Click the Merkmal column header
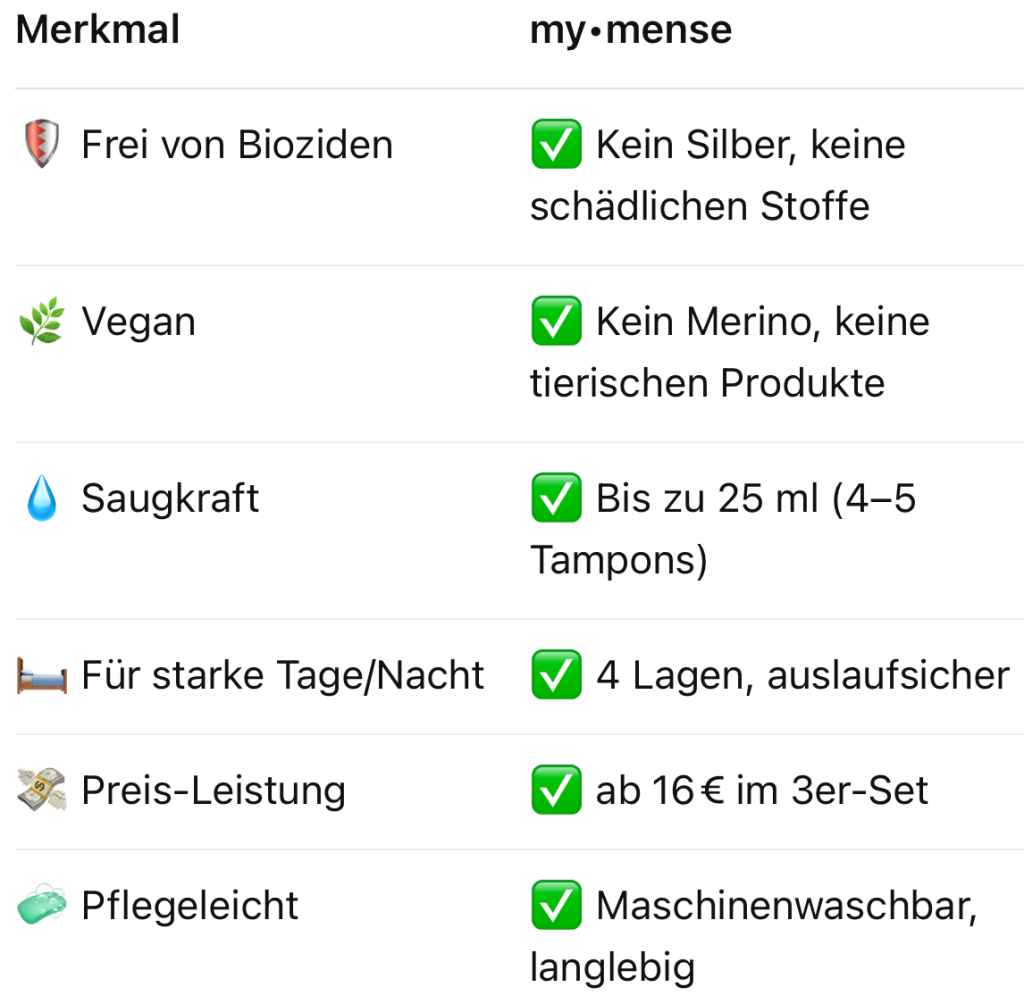Viewport: 1024px width, 1004px height. pos(98,30)
